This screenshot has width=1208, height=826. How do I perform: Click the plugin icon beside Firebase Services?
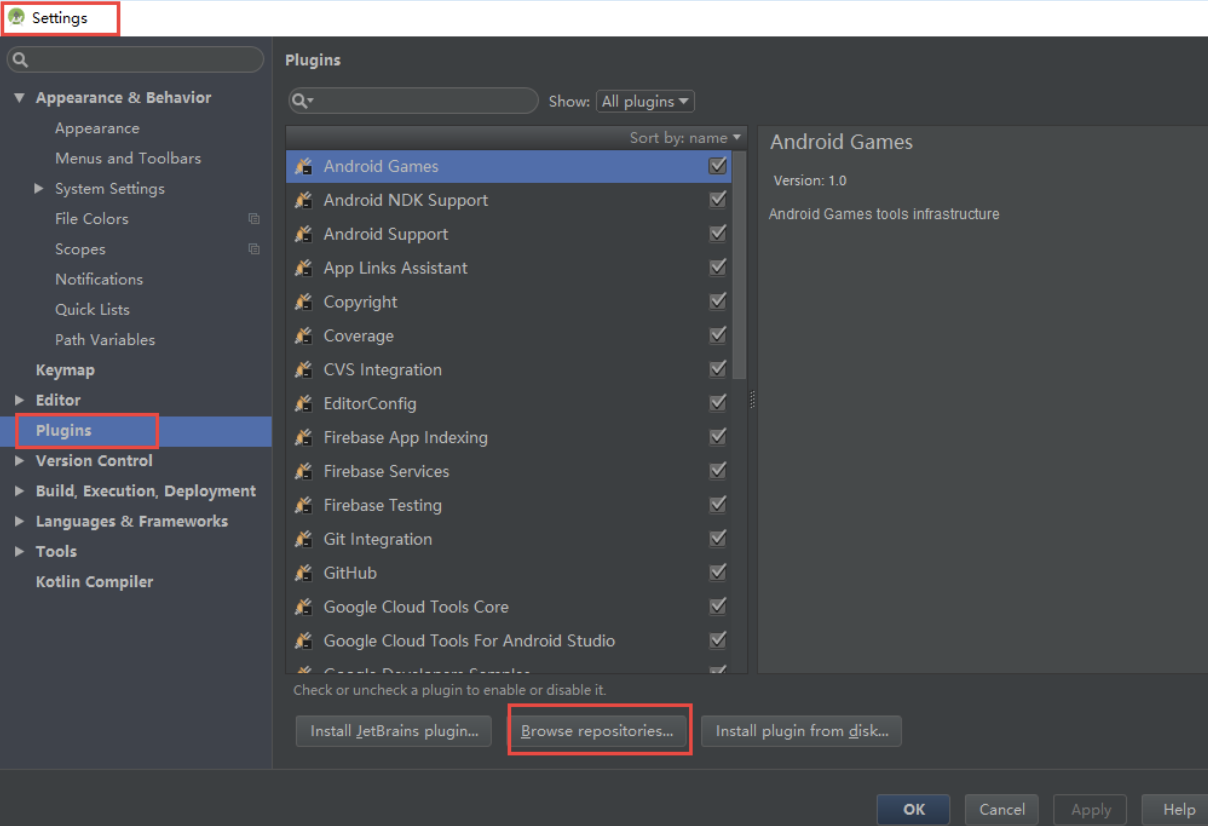click(304, 472)
